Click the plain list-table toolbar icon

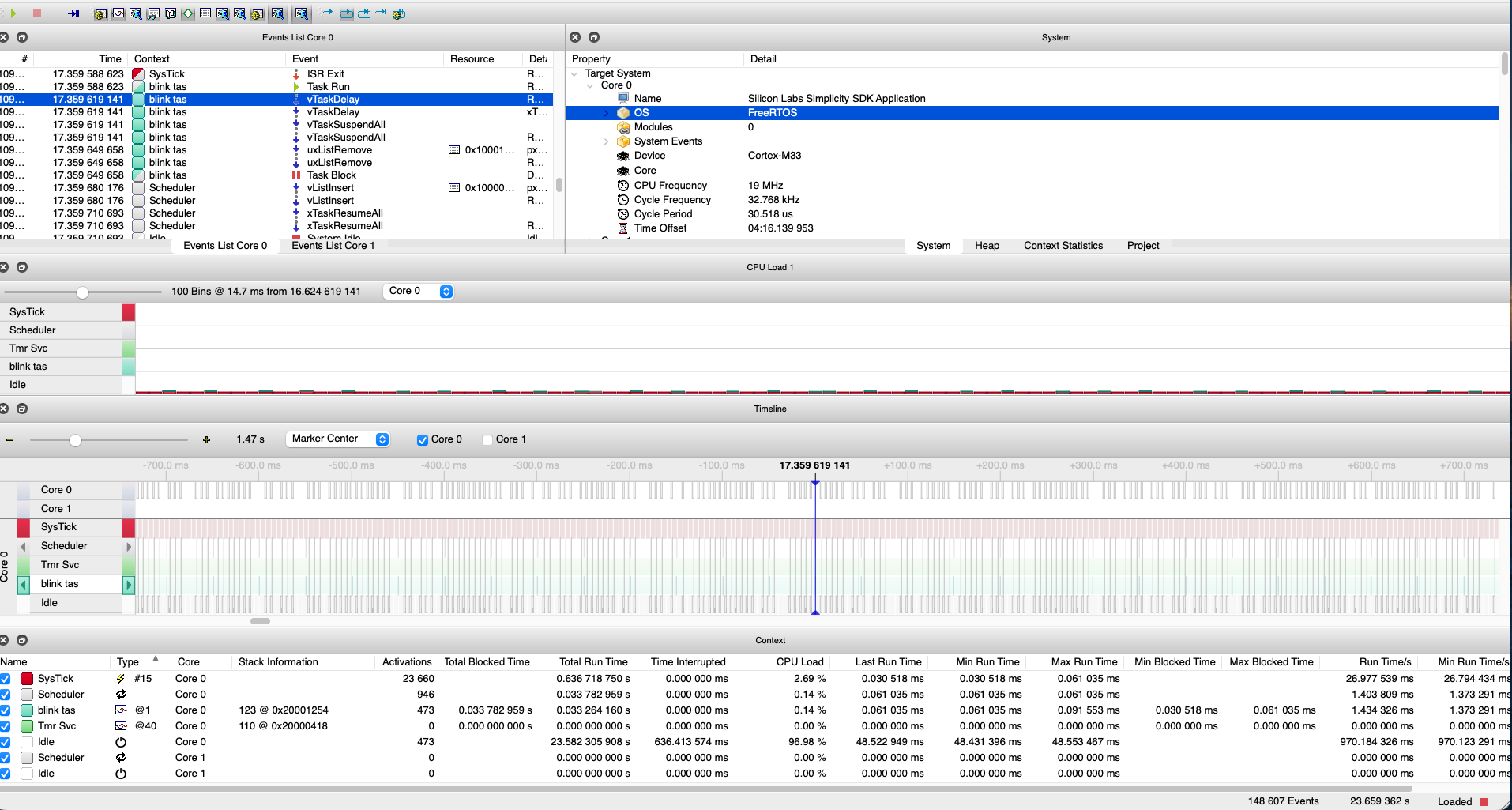205,13
